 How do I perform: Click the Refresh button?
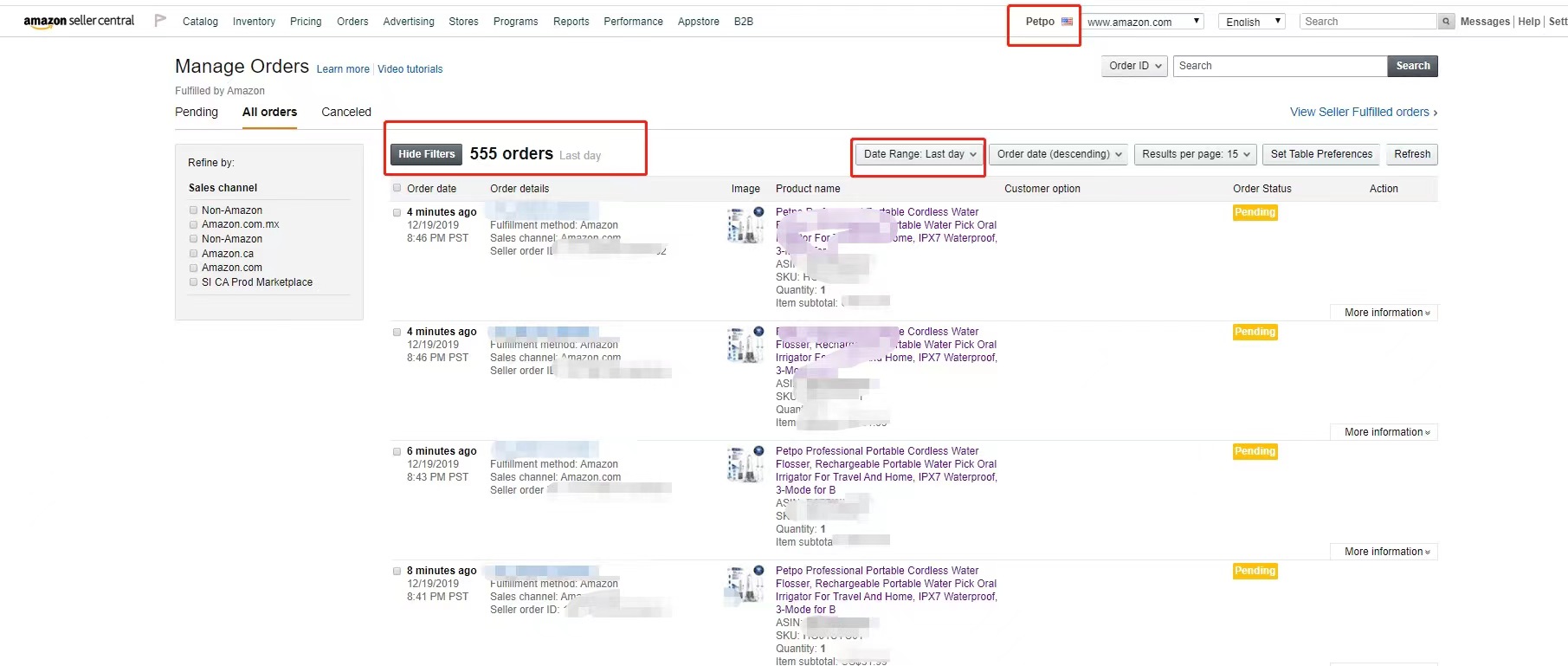[1412, 154]
